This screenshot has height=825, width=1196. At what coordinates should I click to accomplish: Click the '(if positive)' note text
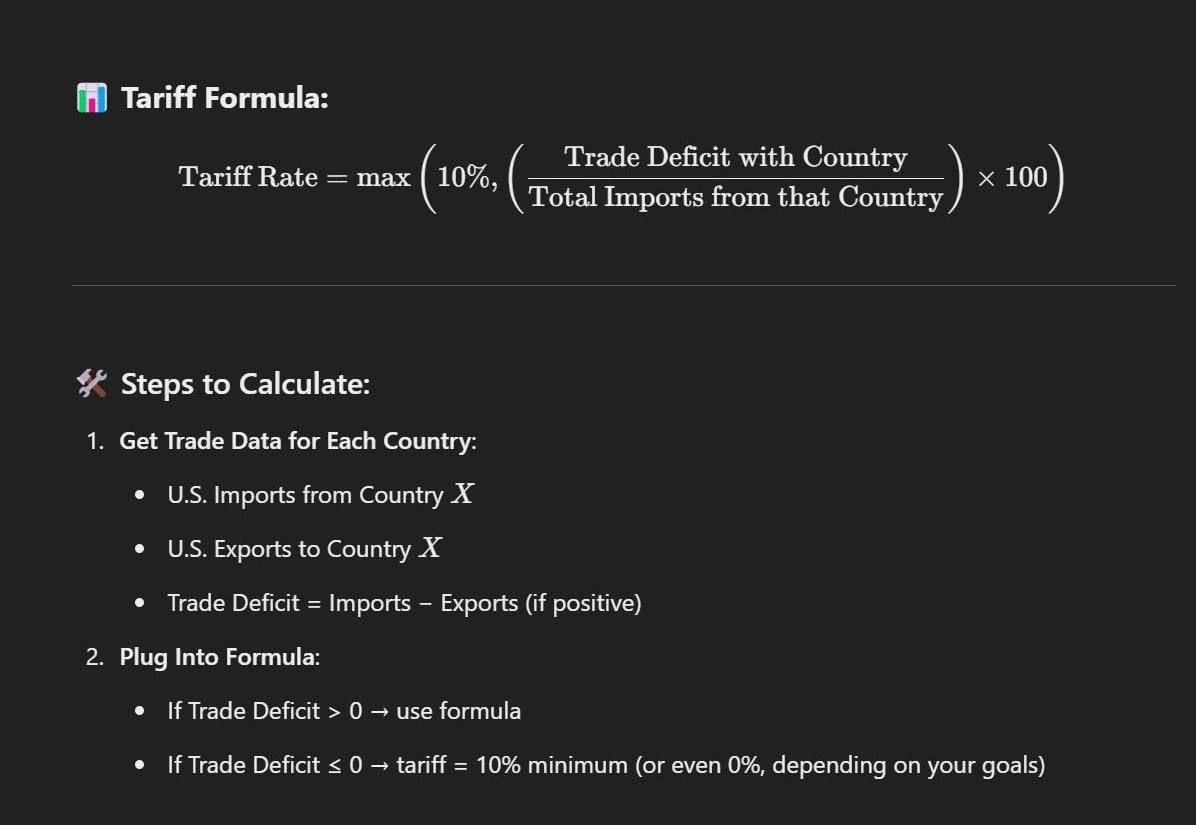[583, 603]
